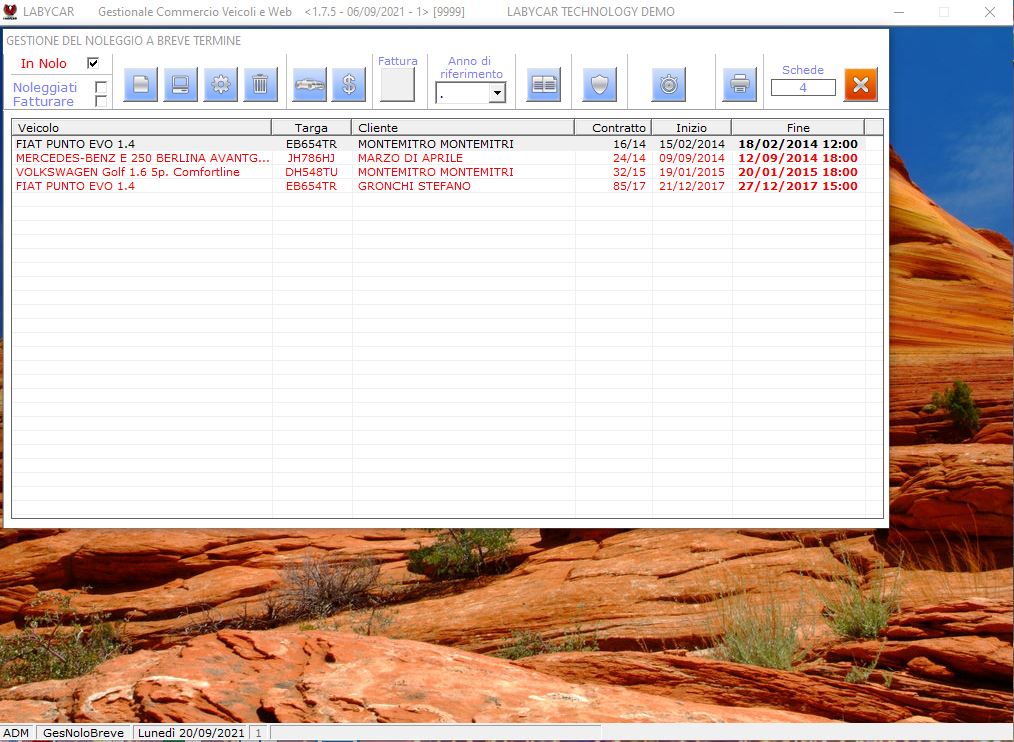The height and width of the screenshot is (742, 1014).
Task: Click the car vehicle toolbar icon
Action: [310, 84]
